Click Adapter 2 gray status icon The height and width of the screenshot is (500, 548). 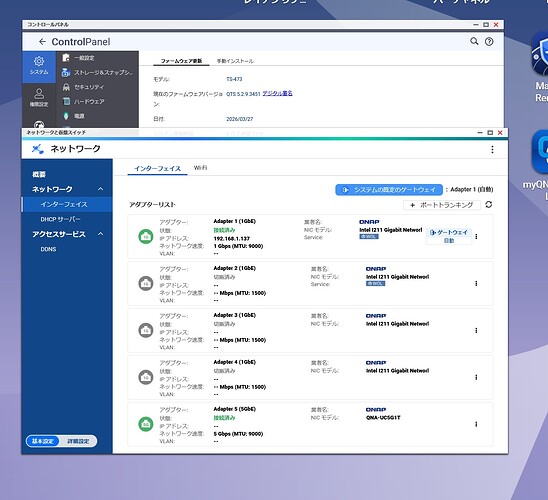click(146, 283)
